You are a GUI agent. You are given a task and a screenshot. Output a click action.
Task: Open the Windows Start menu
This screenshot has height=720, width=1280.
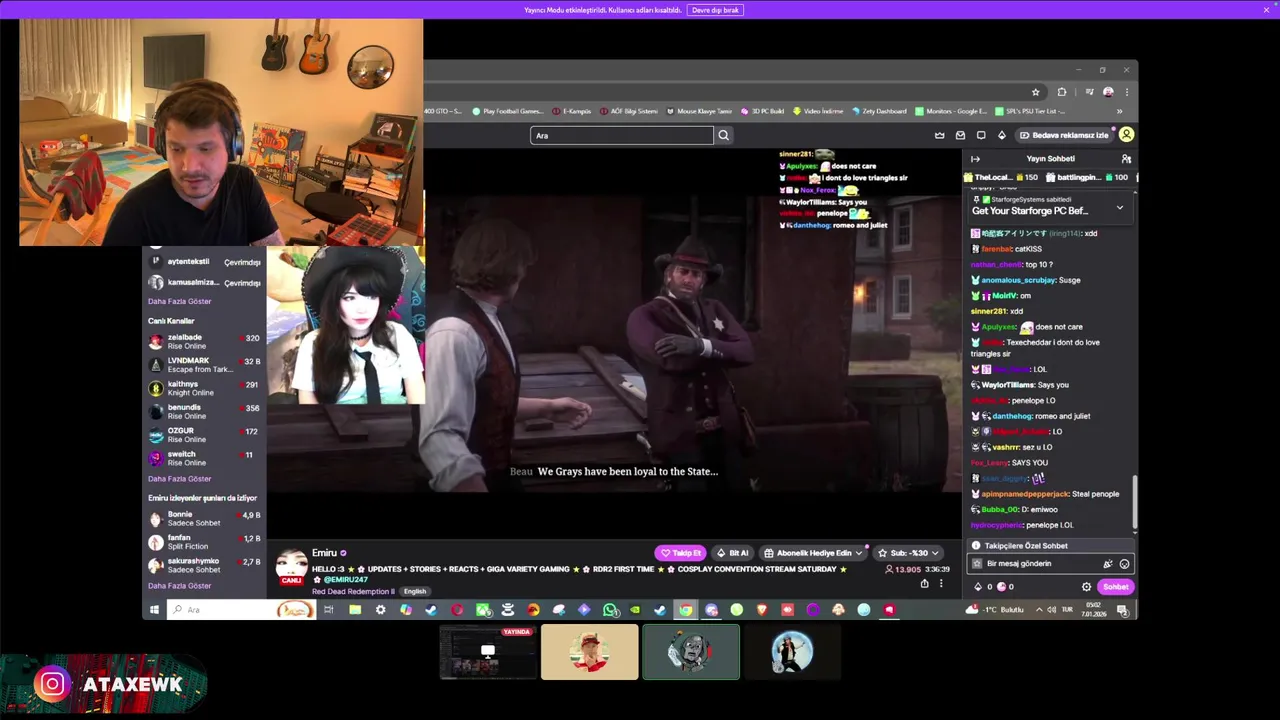tap(154, 610)
